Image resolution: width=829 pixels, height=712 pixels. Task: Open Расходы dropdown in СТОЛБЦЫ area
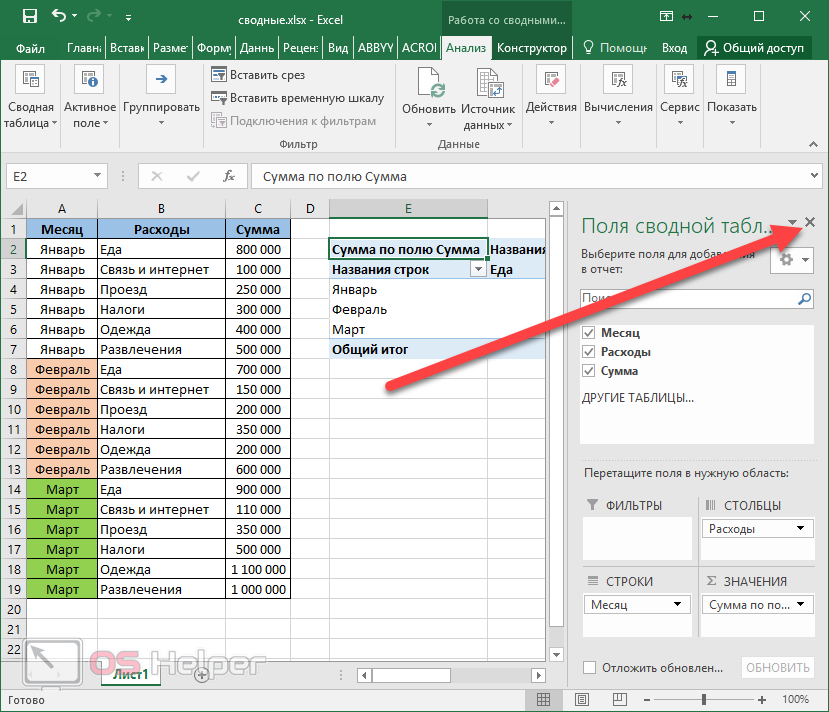(801, 529)
